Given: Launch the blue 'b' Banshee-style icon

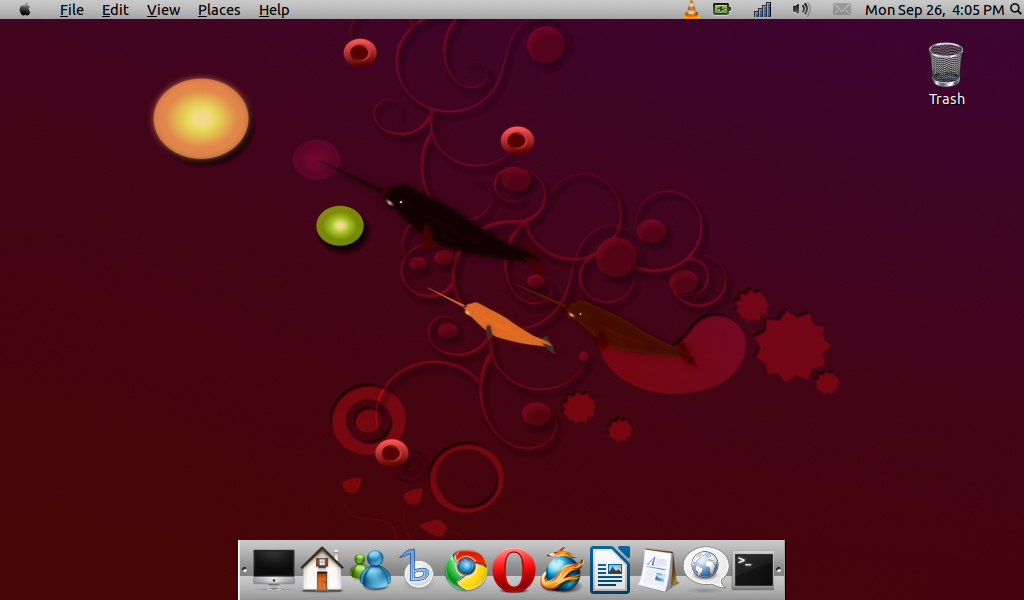Looking at the screenshot, I should 417,569.
